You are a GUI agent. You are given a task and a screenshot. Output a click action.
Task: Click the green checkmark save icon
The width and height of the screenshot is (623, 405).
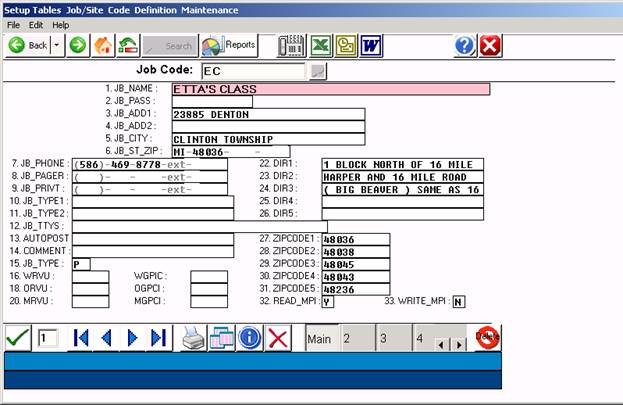point(17,338)
